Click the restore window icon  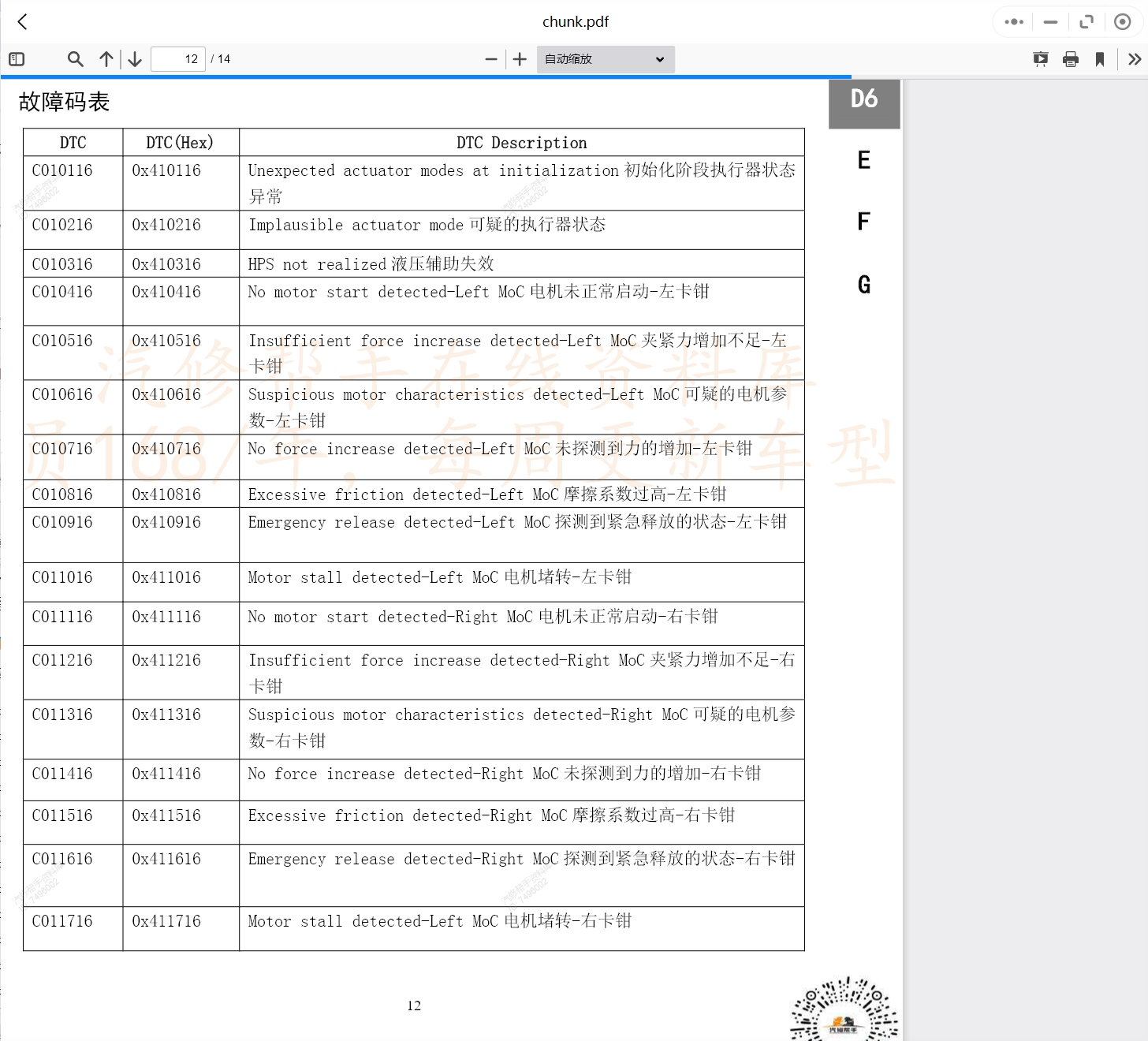pyautogui.click(x=1086, y=22)
